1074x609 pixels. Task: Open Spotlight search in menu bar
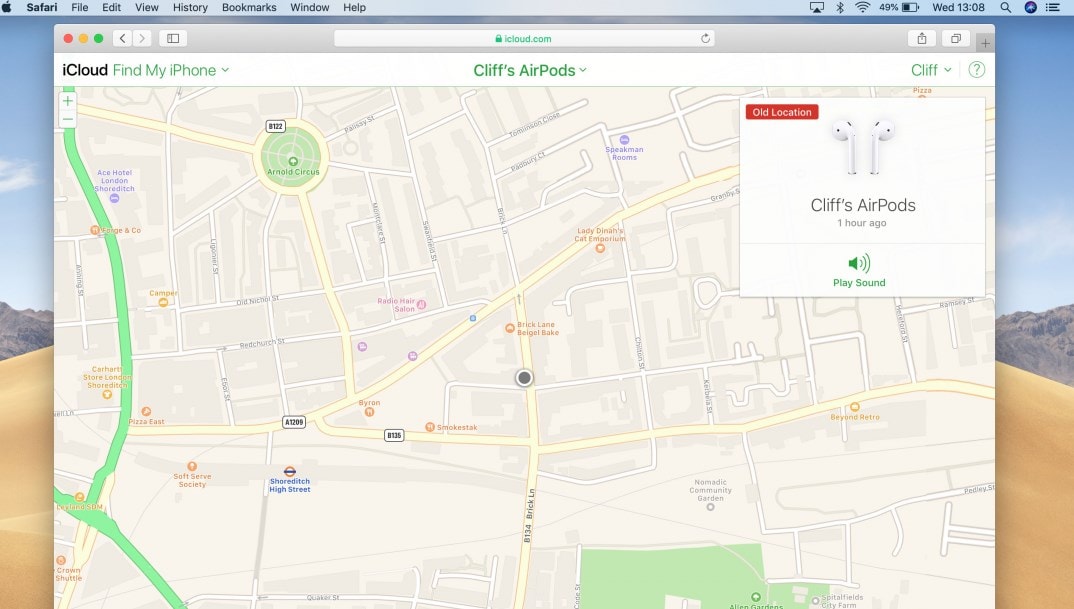(1006, 8)
